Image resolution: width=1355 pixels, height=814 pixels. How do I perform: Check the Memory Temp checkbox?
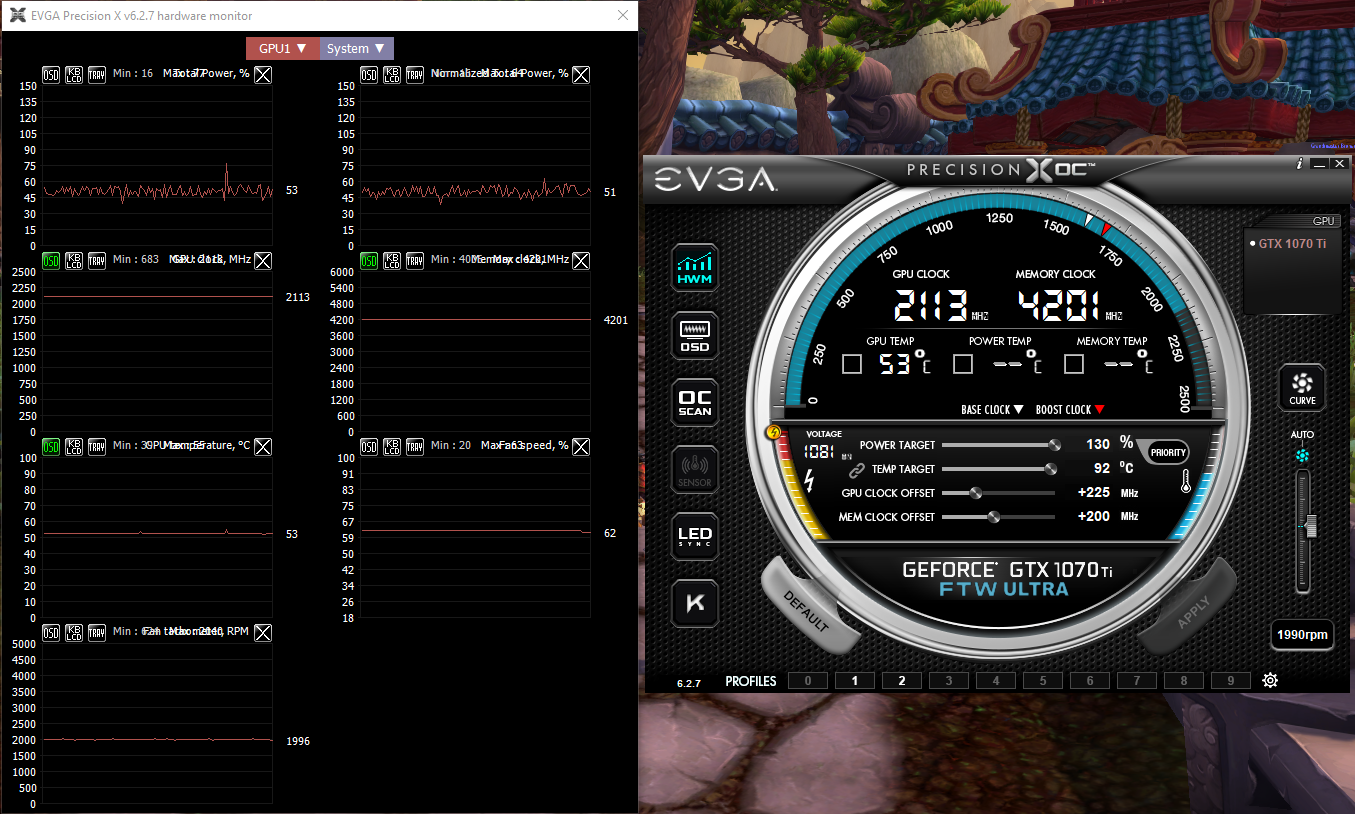(1074, 364)
